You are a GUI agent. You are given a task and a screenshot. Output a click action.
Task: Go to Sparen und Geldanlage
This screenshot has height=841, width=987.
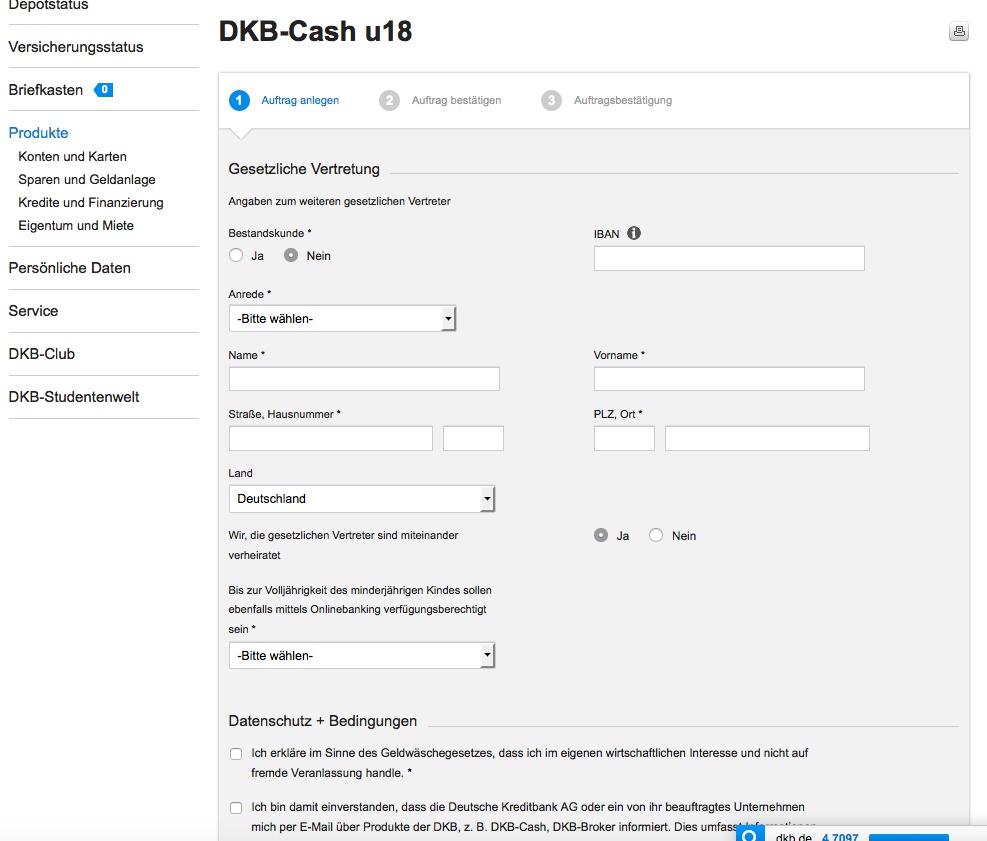(87, 179)
